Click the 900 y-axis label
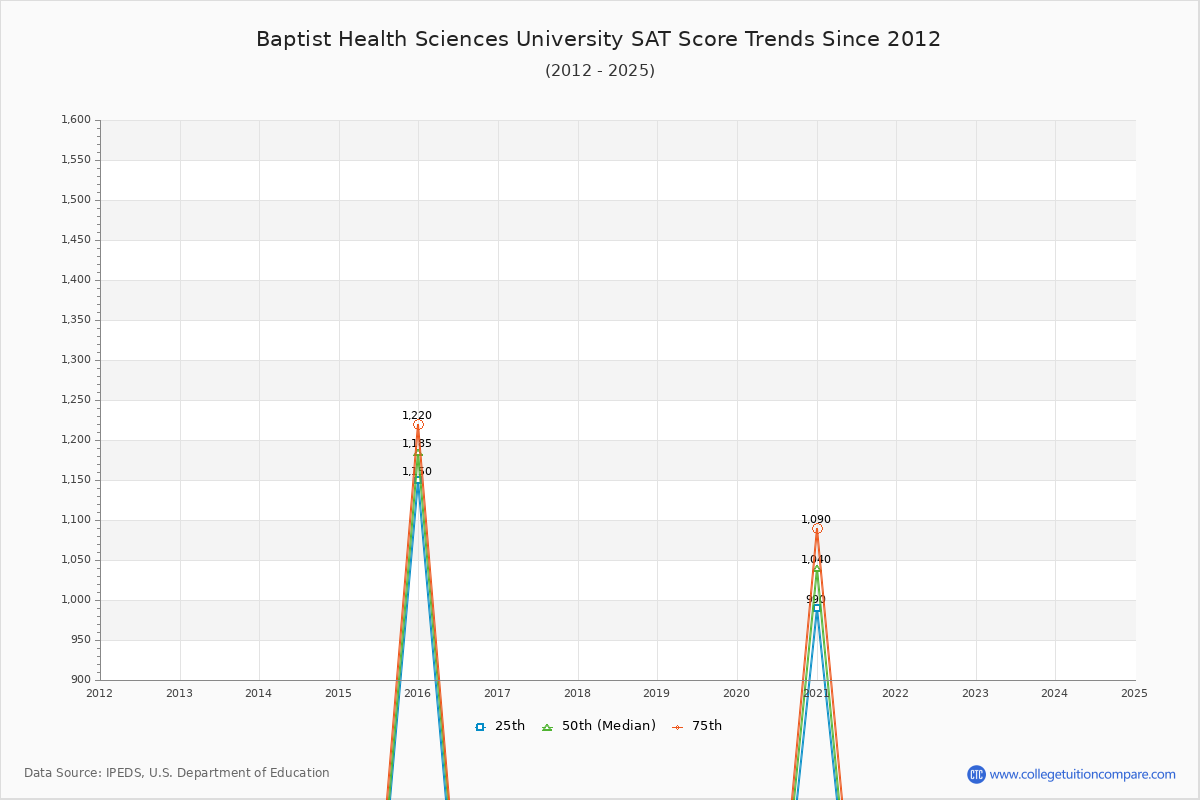1200x800 pixels. click(x=81, y=680)
